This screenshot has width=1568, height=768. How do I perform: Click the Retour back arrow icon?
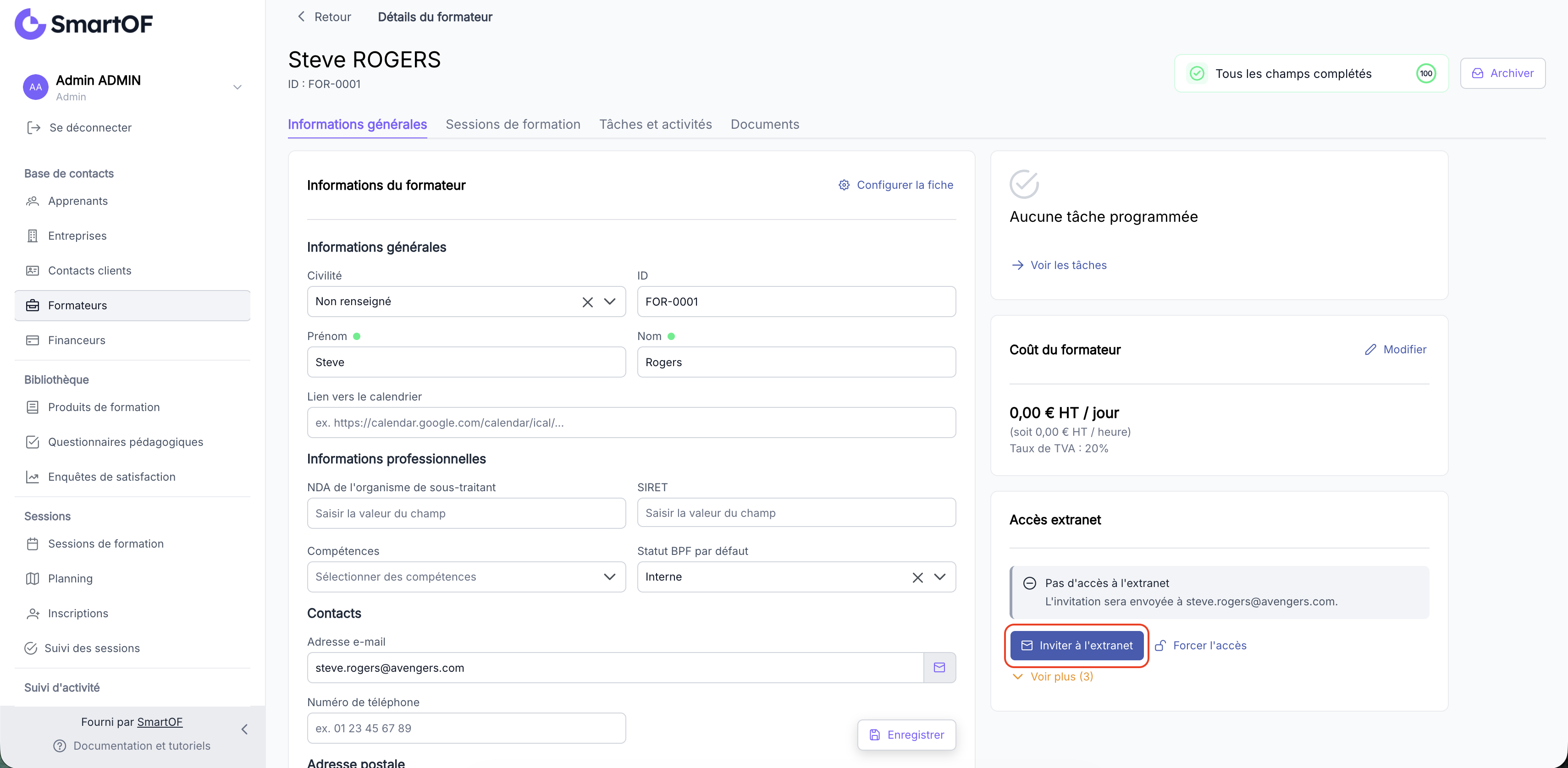coord(301,16)
